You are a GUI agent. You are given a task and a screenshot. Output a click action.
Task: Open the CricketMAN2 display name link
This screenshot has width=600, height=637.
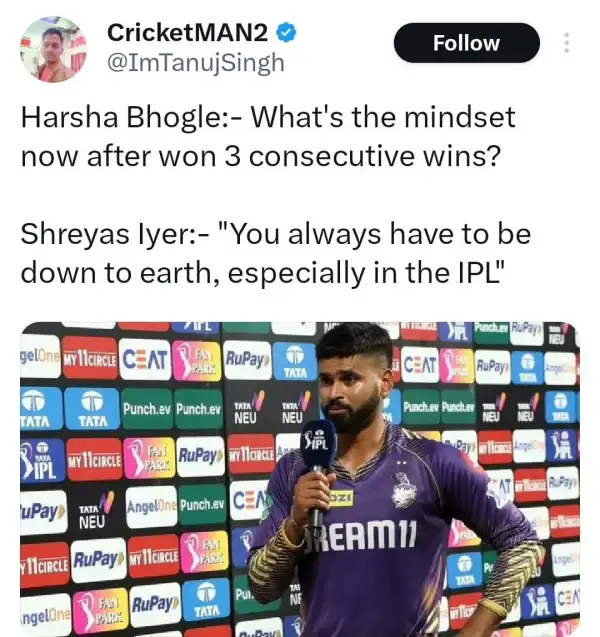[188, 33]
